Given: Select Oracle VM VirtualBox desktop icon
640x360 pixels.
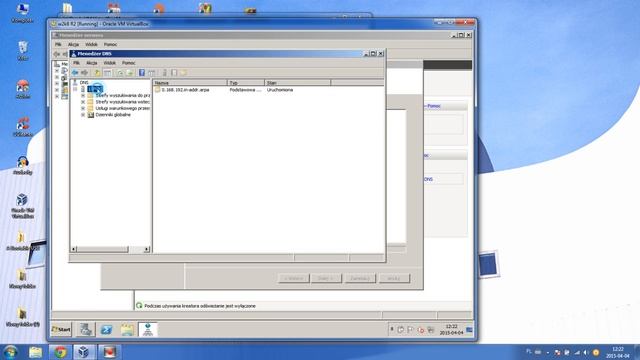Looking at the screenshot, I should click(22, 206).
